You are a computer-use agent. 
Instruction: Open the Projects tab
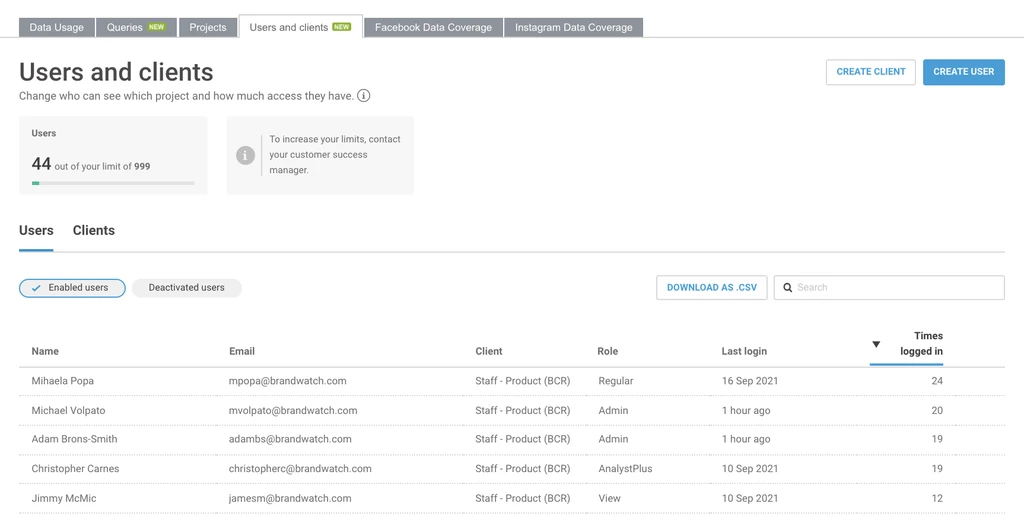tap(208, 27)
